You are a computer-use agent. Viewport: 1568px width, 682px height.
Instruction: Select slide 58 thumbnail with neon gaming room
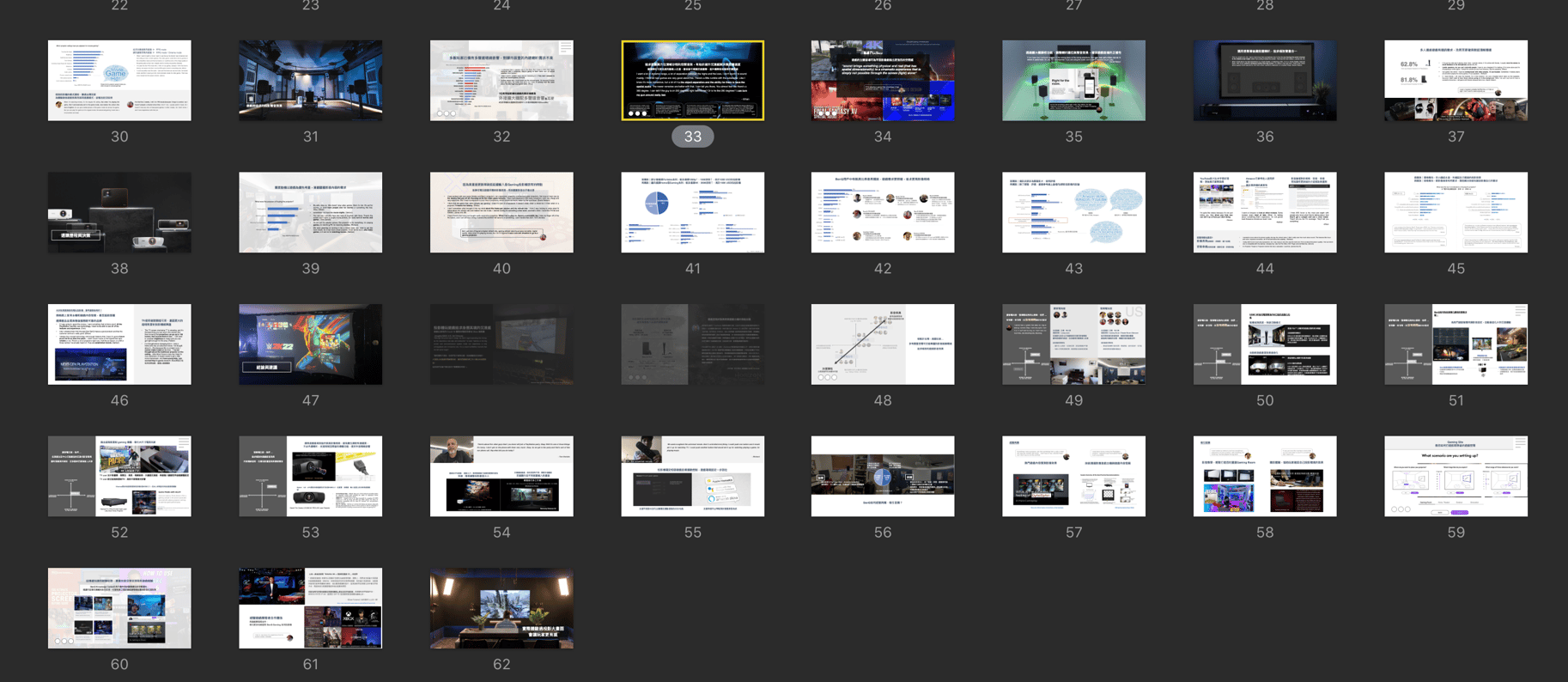click(x=1265, y=476)
